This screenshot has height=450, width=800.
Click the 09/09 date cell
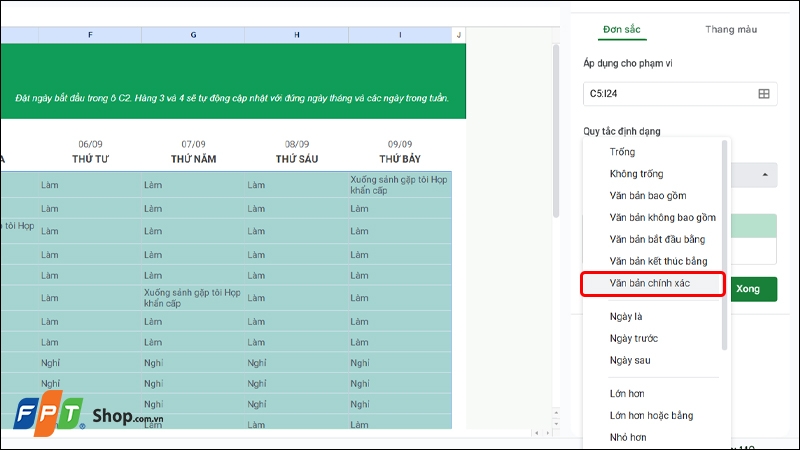400,144
